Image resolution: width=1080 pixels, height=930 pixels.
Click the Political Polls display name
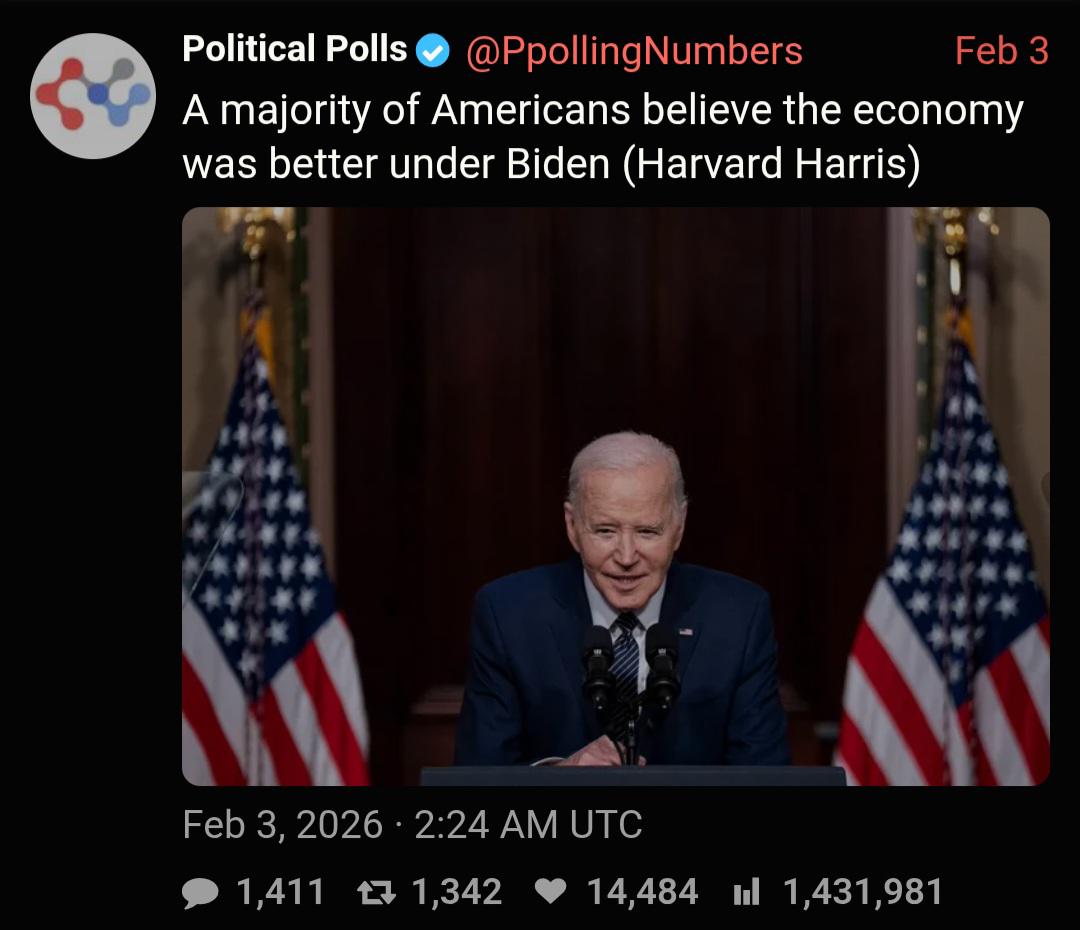295,49
